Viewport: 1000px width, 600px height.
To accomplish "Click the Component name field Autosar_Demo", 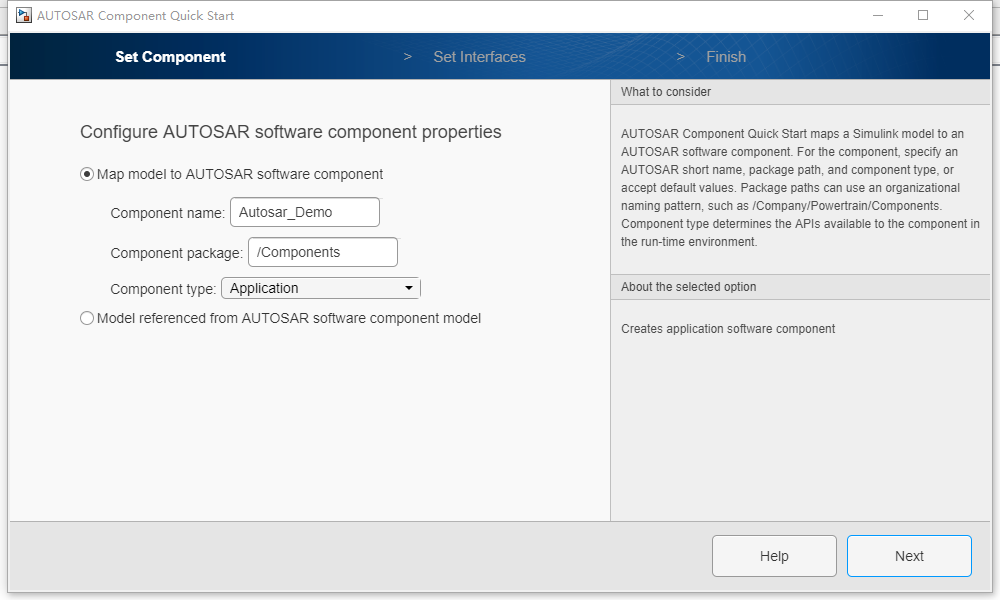I will pos(305,212).
